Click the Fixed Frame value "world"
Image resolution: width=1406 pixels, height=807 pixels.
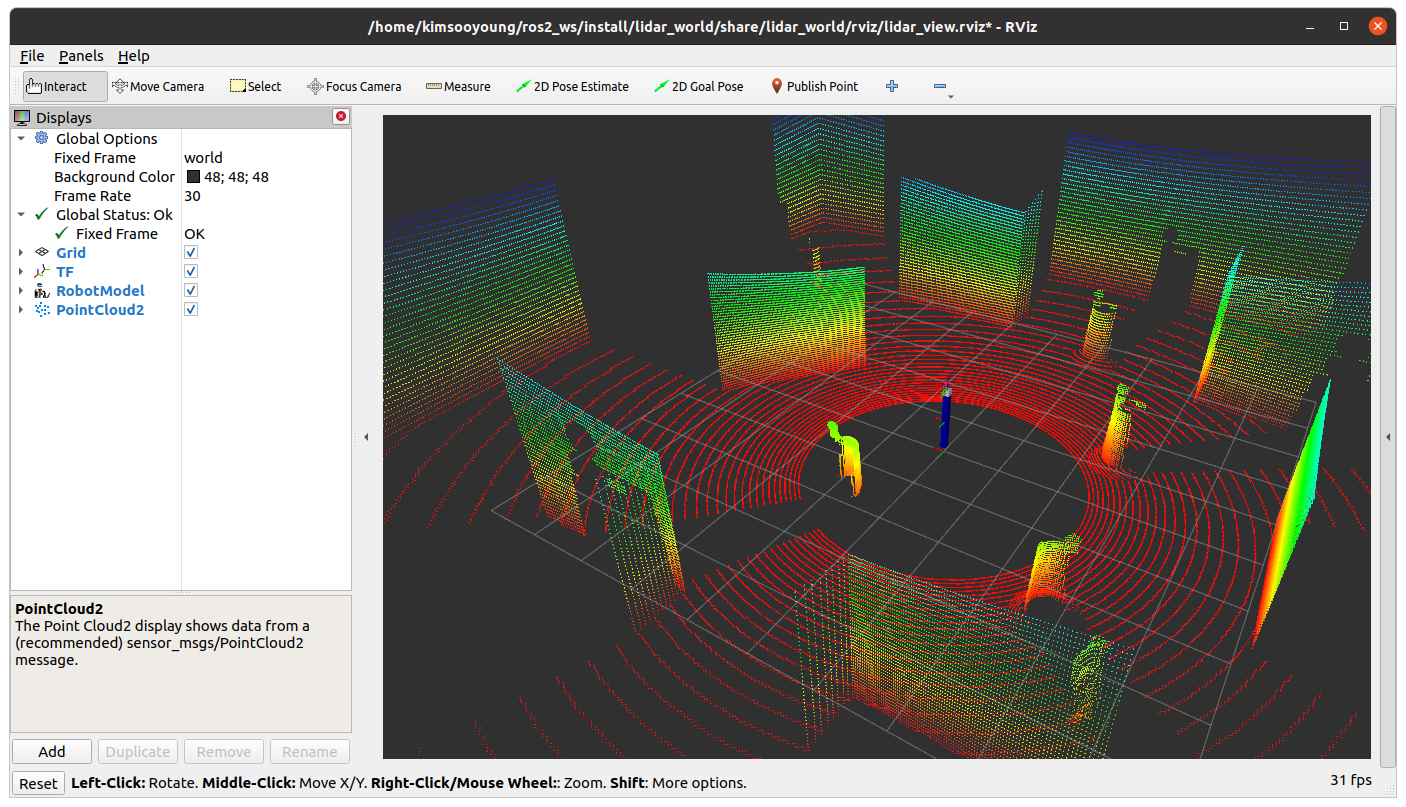[203, 158]
